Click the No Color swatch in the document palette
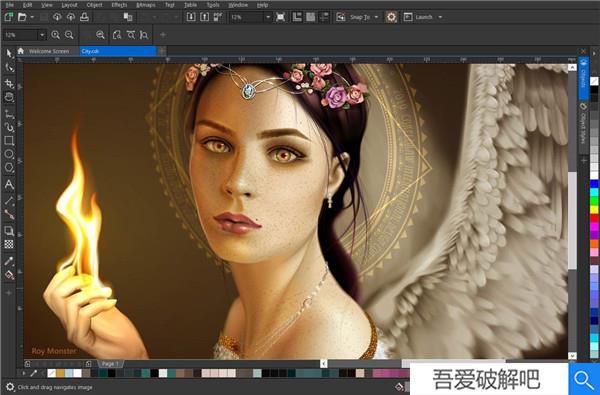This screenshot has width=600, height=395. point(51,373)
